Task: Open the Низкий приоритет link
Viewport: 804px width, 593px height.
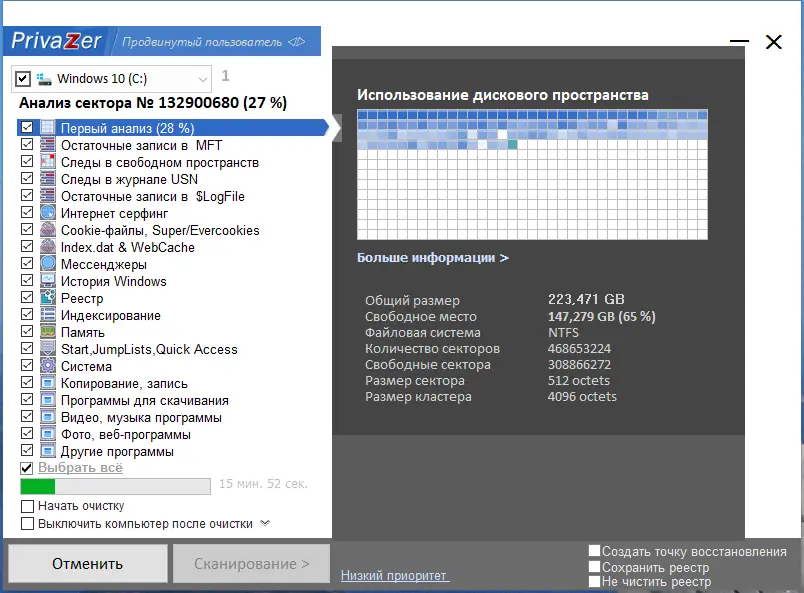Action: point(395,575)
